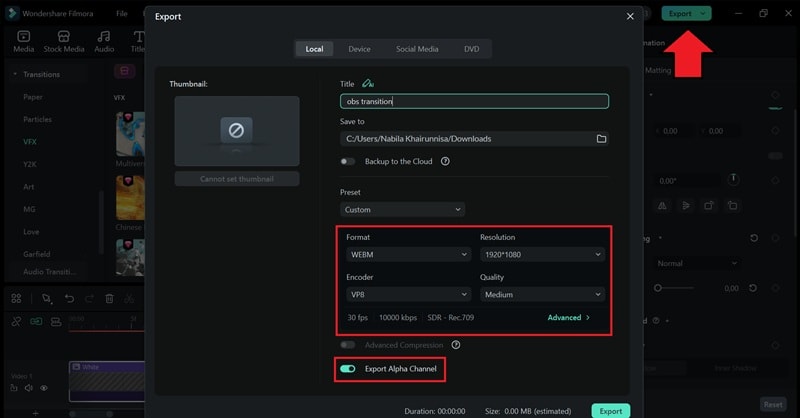Select the White clip on timeline
Viewport: 800px width, 418px height.
[107, 381]
